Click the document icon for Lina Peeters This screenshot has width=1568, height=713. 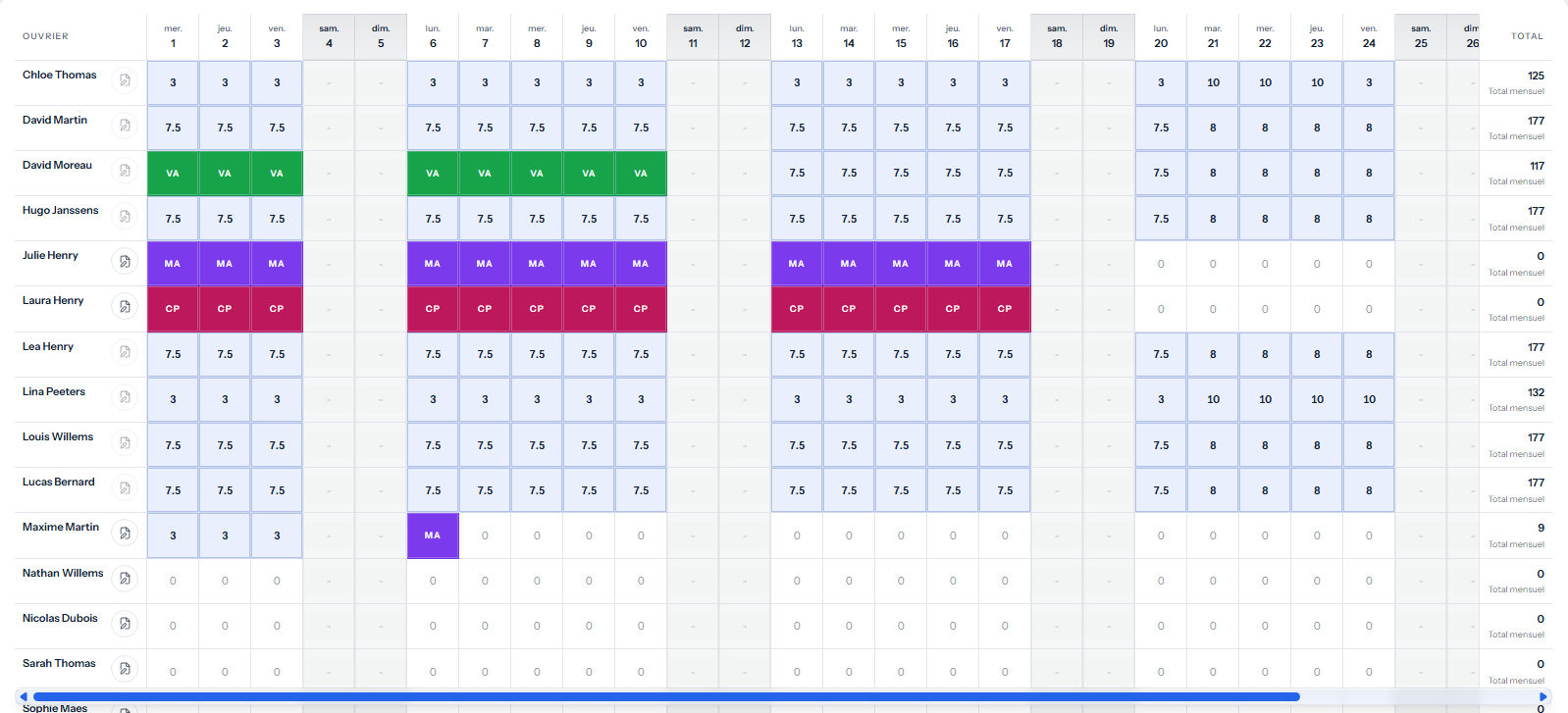coord(125,397)
